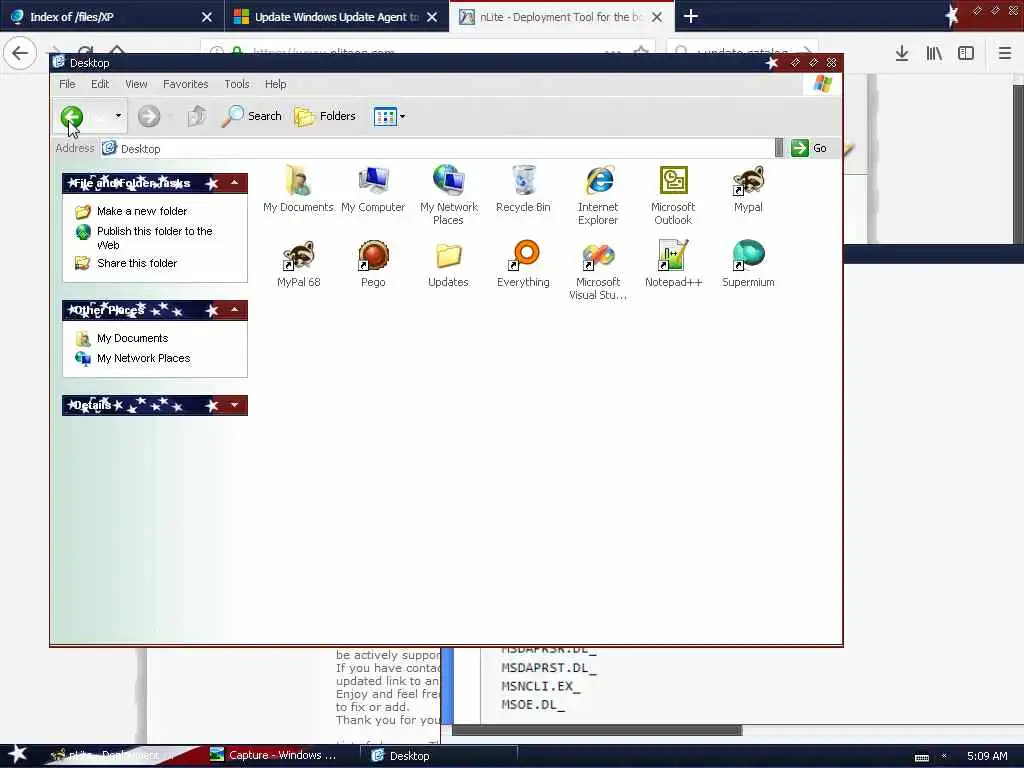Image resolution: width=1024 pixels, height=768 pixels.
Task: Open My Network Places in Other Places
Action: [x=144, y=358]
